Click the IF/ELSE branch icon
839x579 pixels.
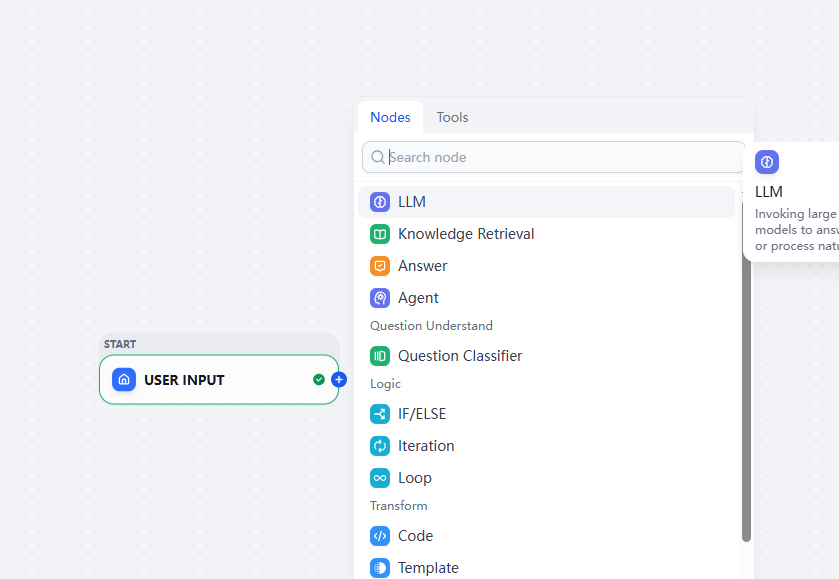380,414
